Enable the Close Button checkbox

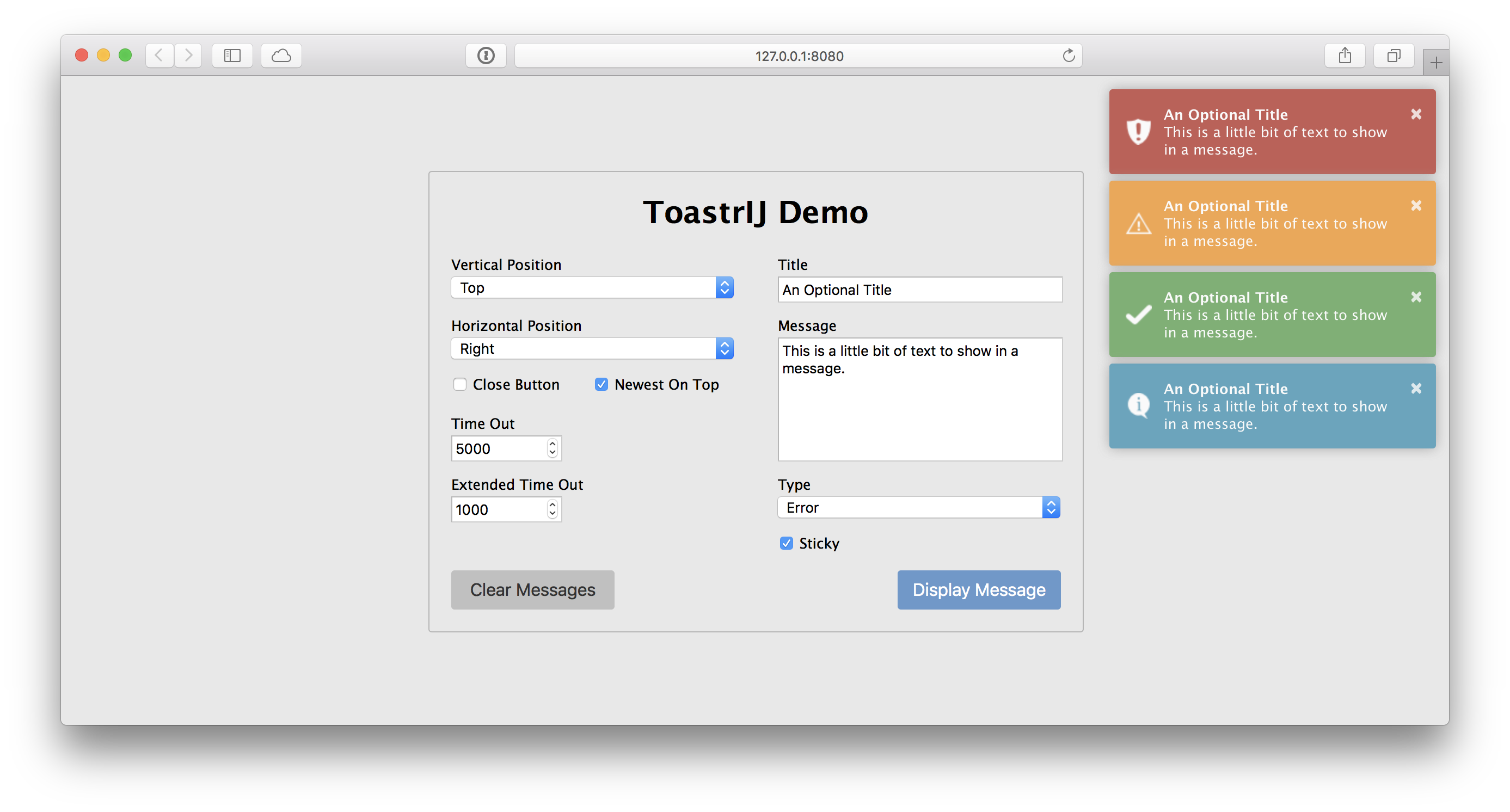459,384
